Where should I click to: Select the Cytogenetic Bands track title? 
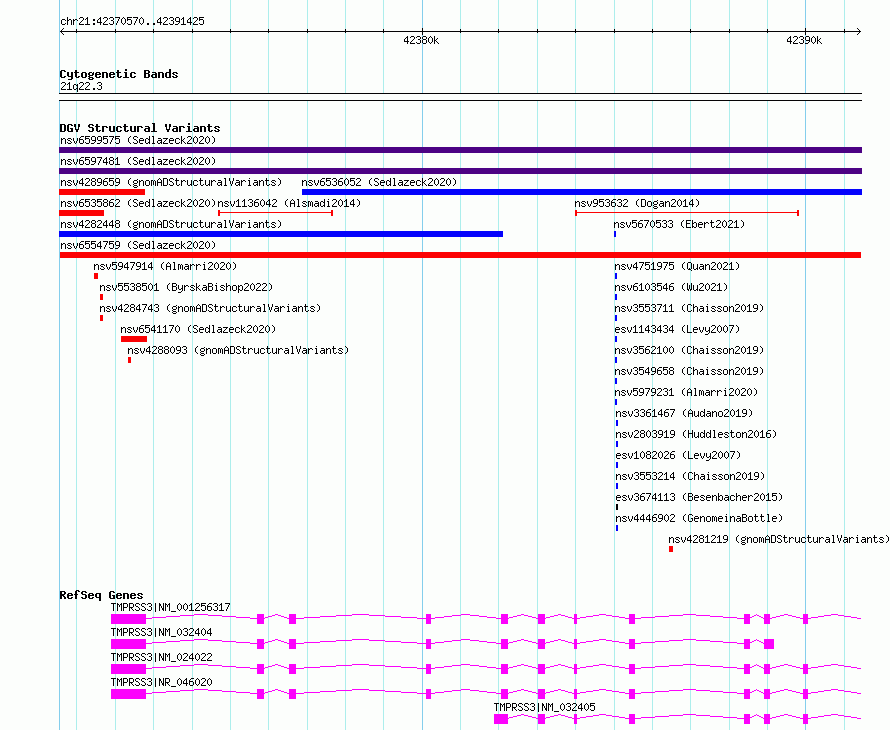(119, 74)
